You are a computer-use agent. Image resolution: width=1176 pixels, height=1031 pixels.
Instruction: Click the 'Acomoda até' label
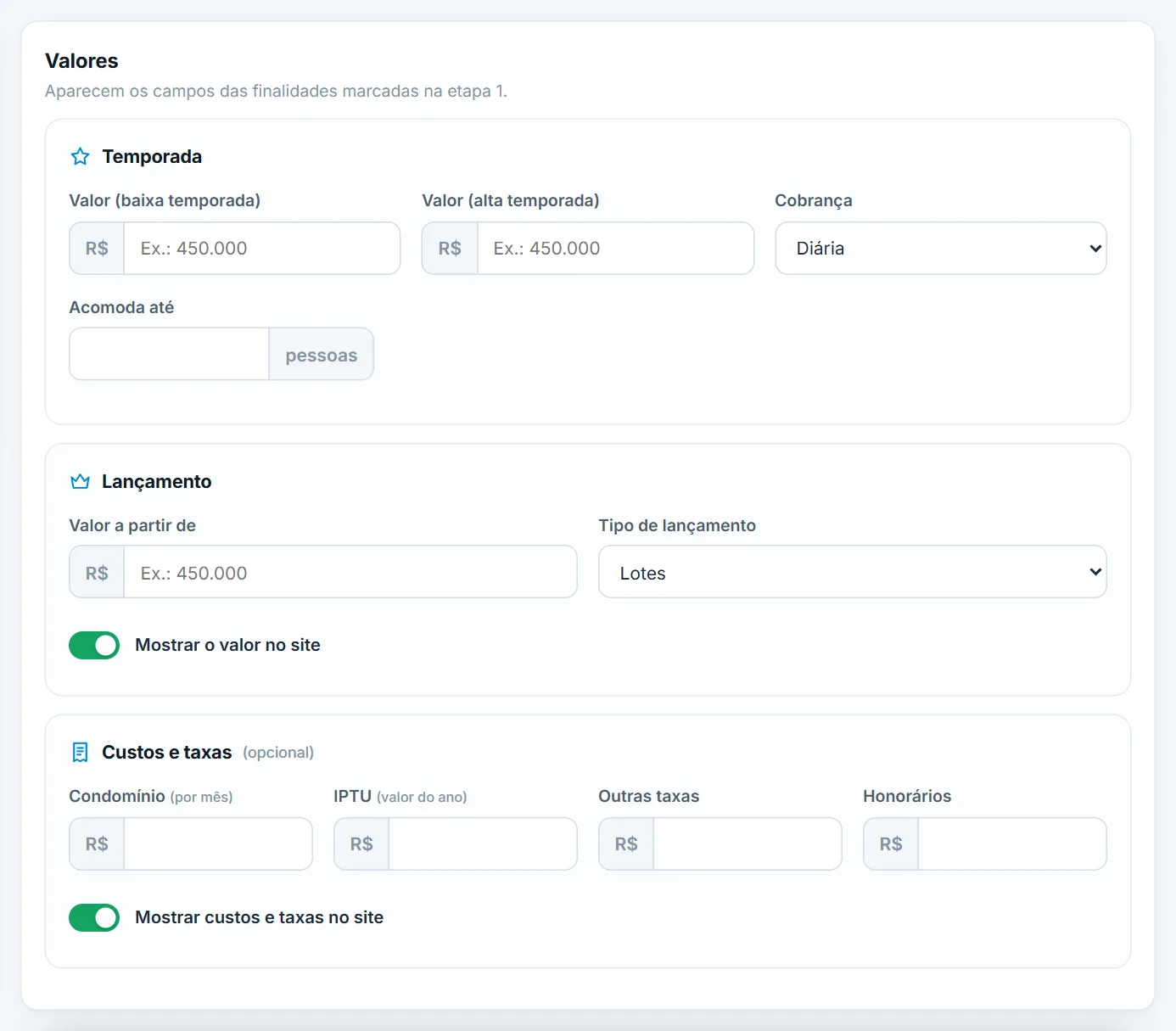(121, 307)
